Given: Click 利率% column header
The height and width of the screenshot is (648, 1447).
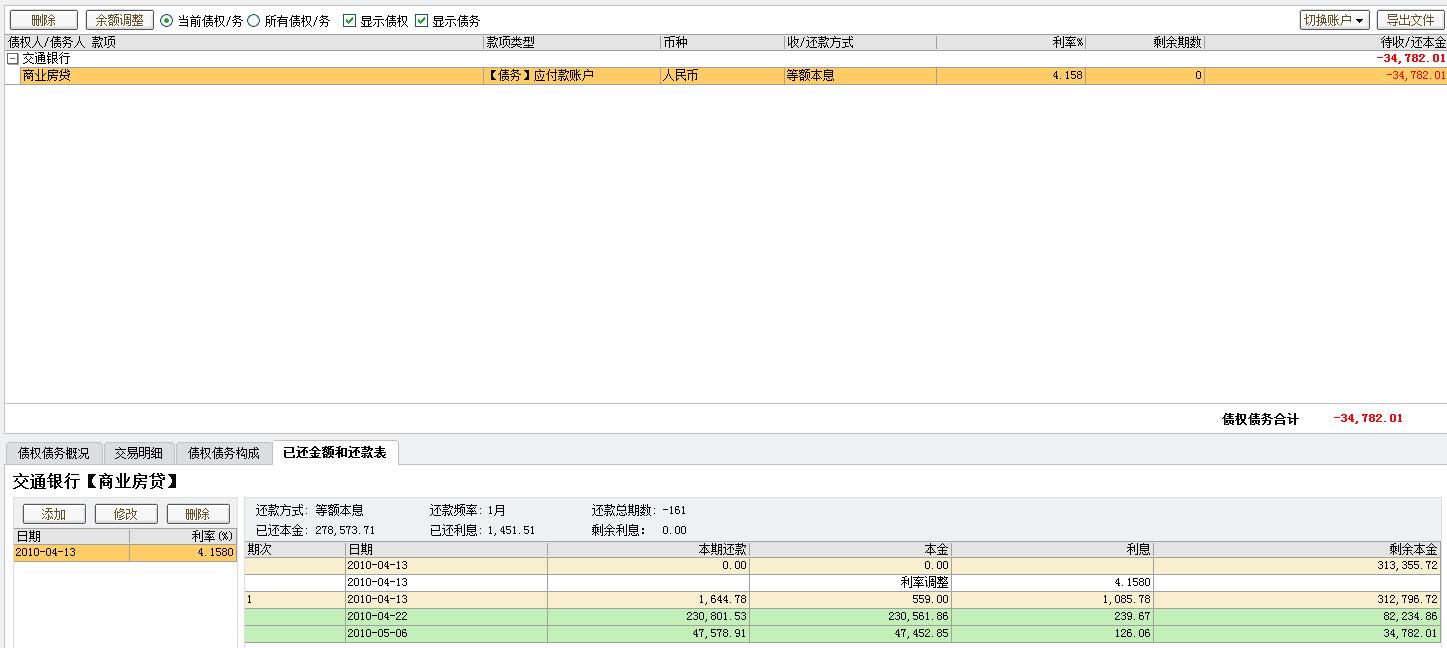Looking at the screenshot, I should (x=1011, y=43).
